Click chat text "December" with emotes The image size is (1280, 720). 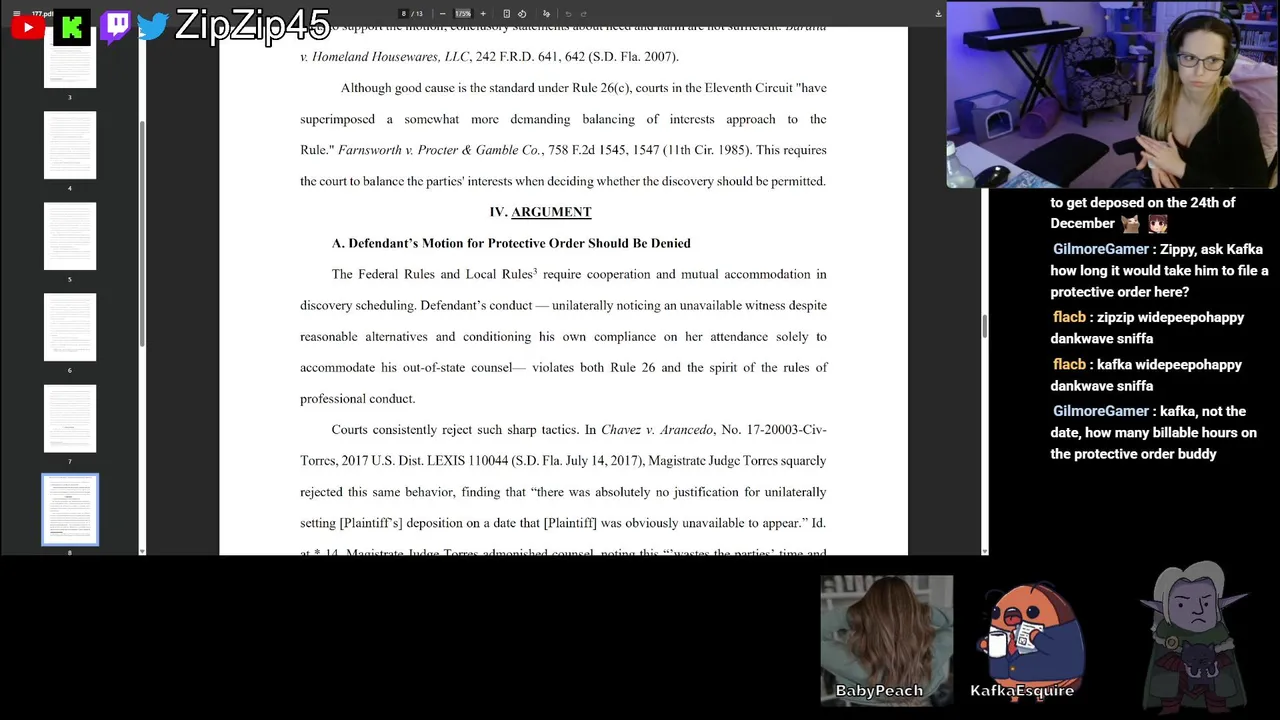pos(1082,223)
